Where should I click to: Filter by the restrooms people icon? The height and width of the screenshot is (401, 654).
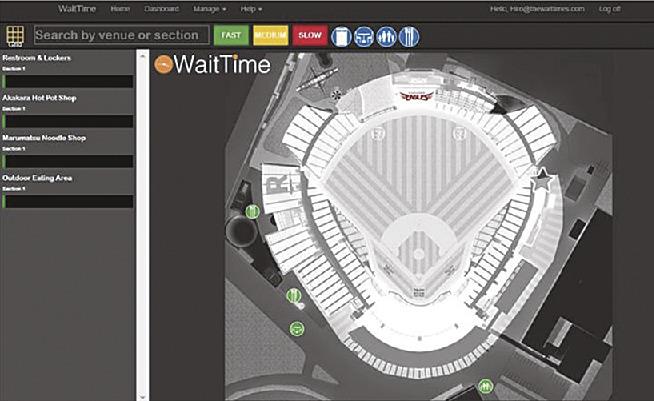[386, 36]
